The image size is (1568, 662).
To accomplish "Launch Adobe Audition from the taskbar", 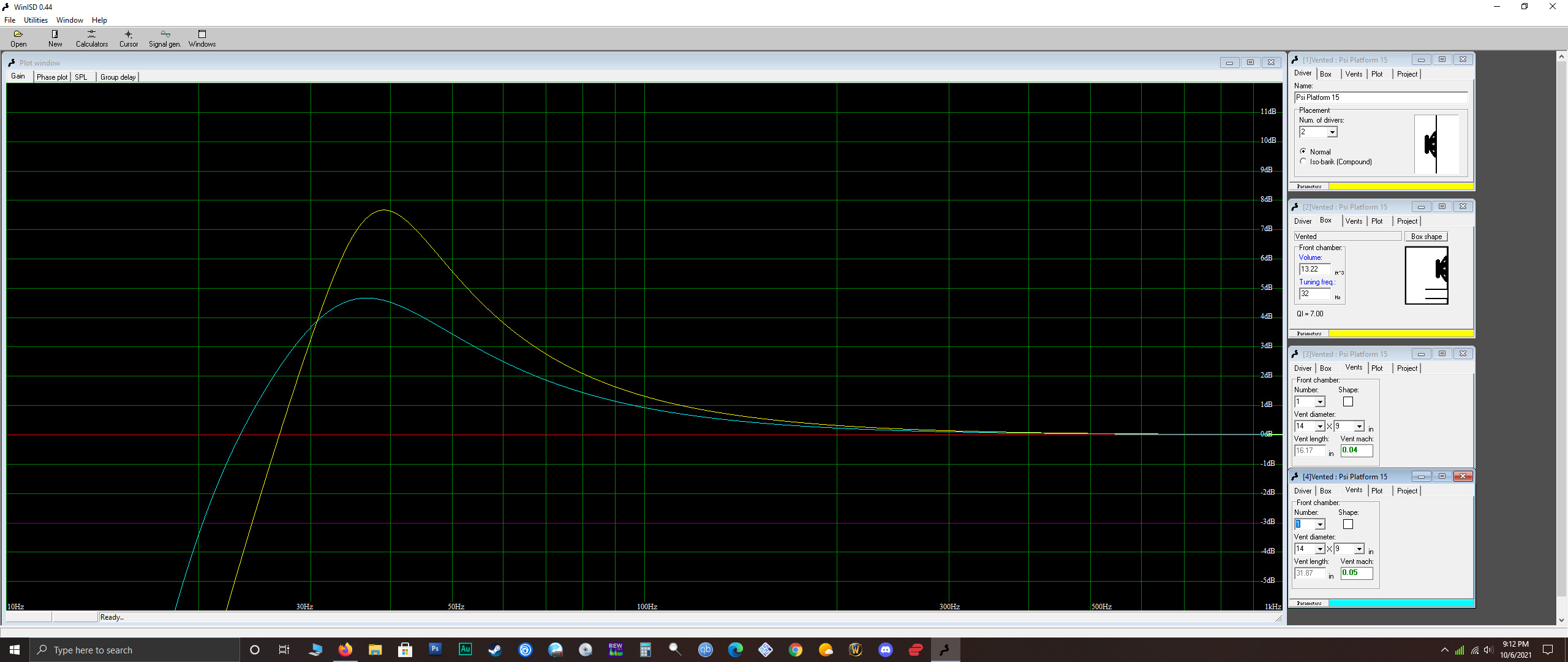I will (465, 649).
